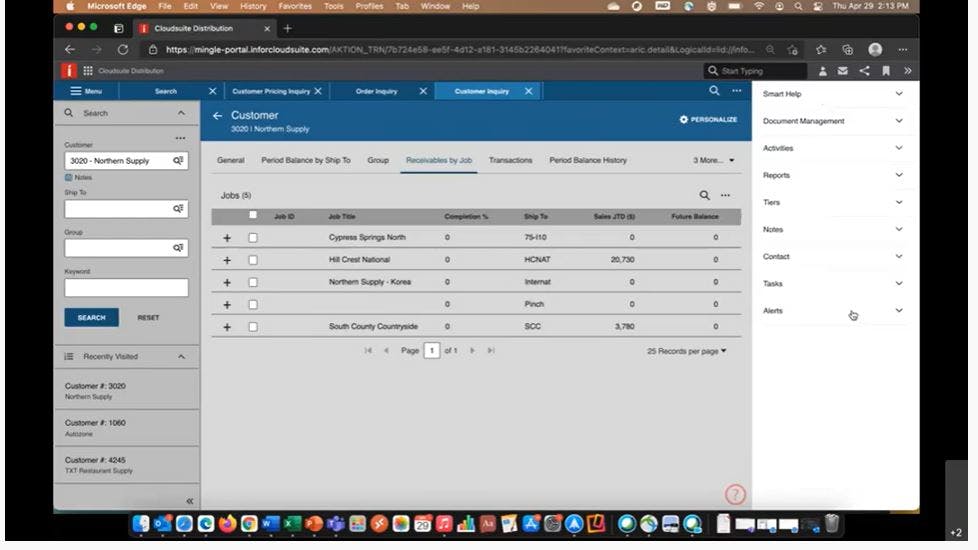Click the PERSONALIZE button
The width and height of the screenshot is (978, 550).
point(708,119)
